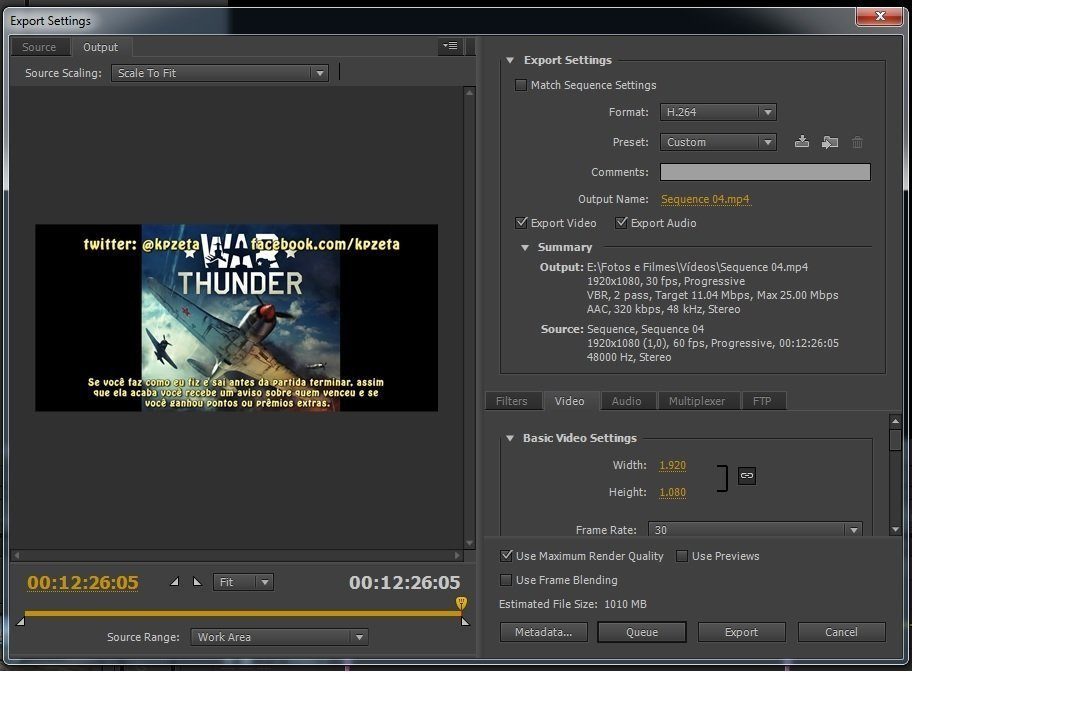Click the Comments input field

pyautogui.click(x=765, y=172)
